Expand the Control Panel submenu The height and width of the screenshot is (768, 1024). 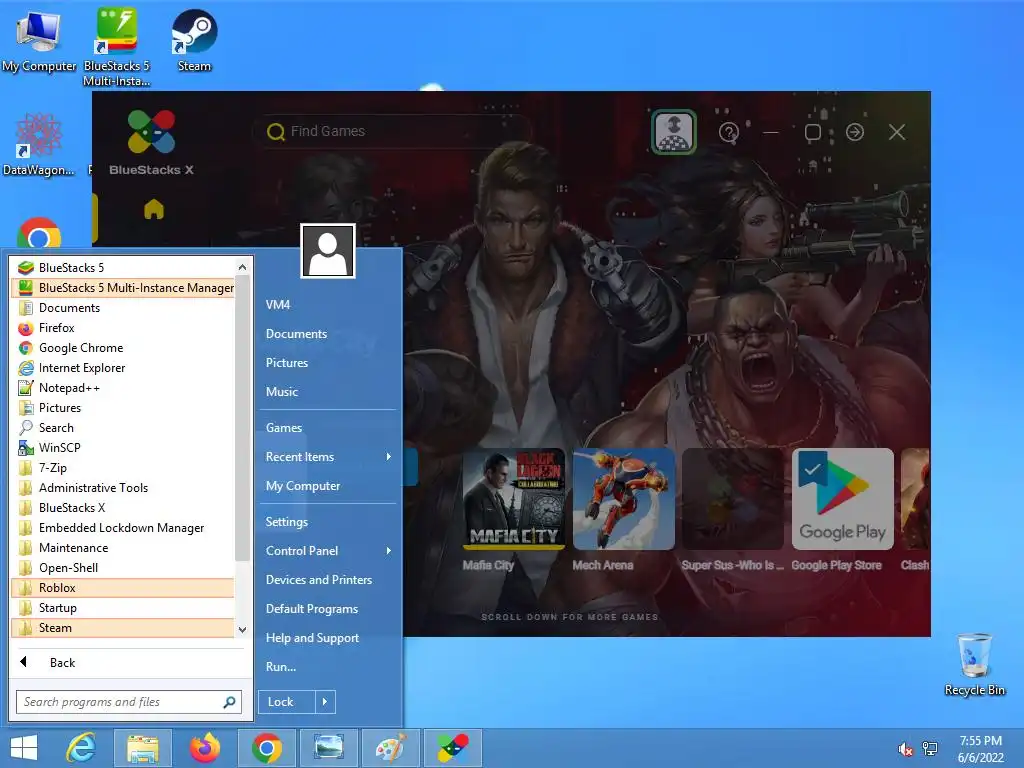point(328,551)
